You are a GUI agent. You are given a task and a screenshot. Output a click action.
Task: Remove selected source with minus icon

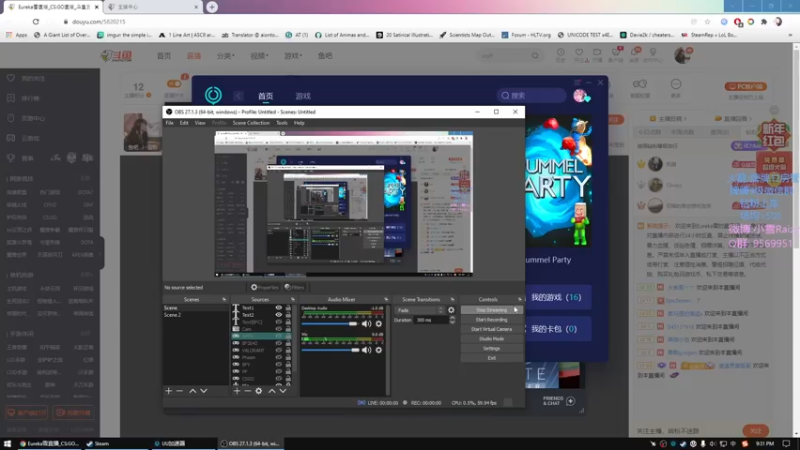[247, 391]
